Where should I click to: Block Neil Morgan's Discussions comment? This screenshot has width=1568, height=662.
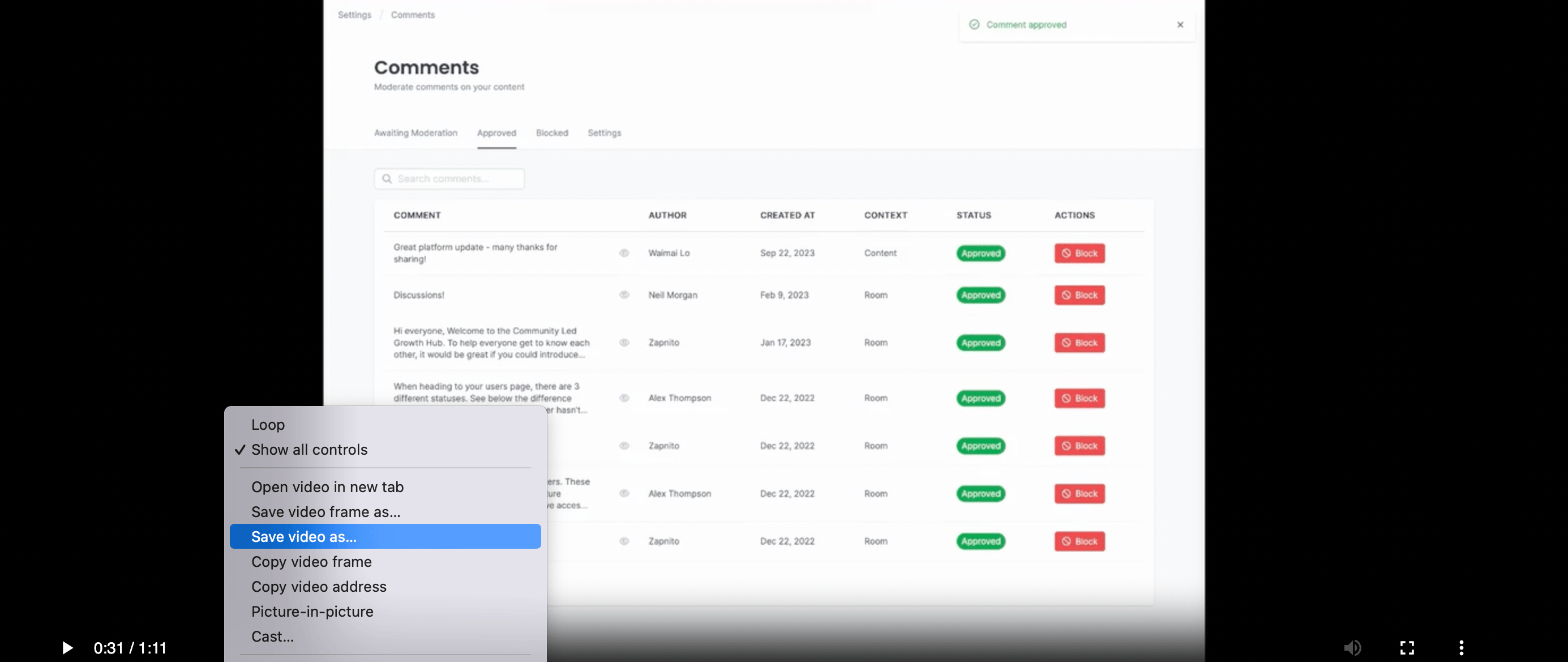tap(1079, 296)
